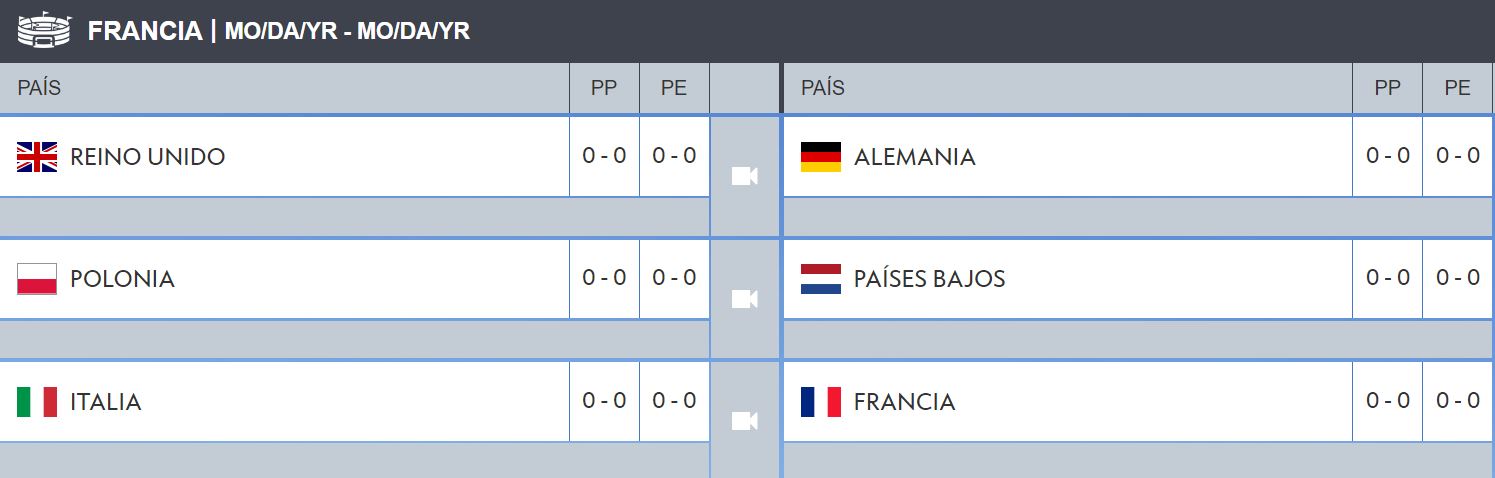
Task: Click the FRANCIA date range title
Action: (279, 31)
